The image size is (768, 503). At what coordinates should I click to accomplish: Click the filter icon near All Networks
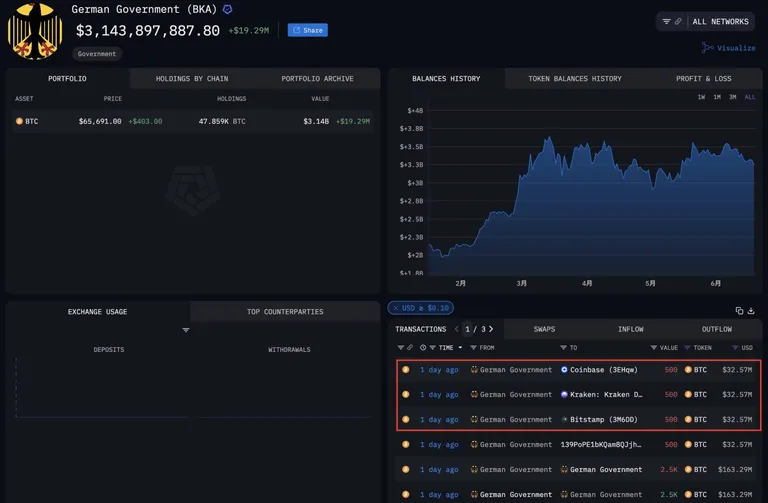pos(666,22)
